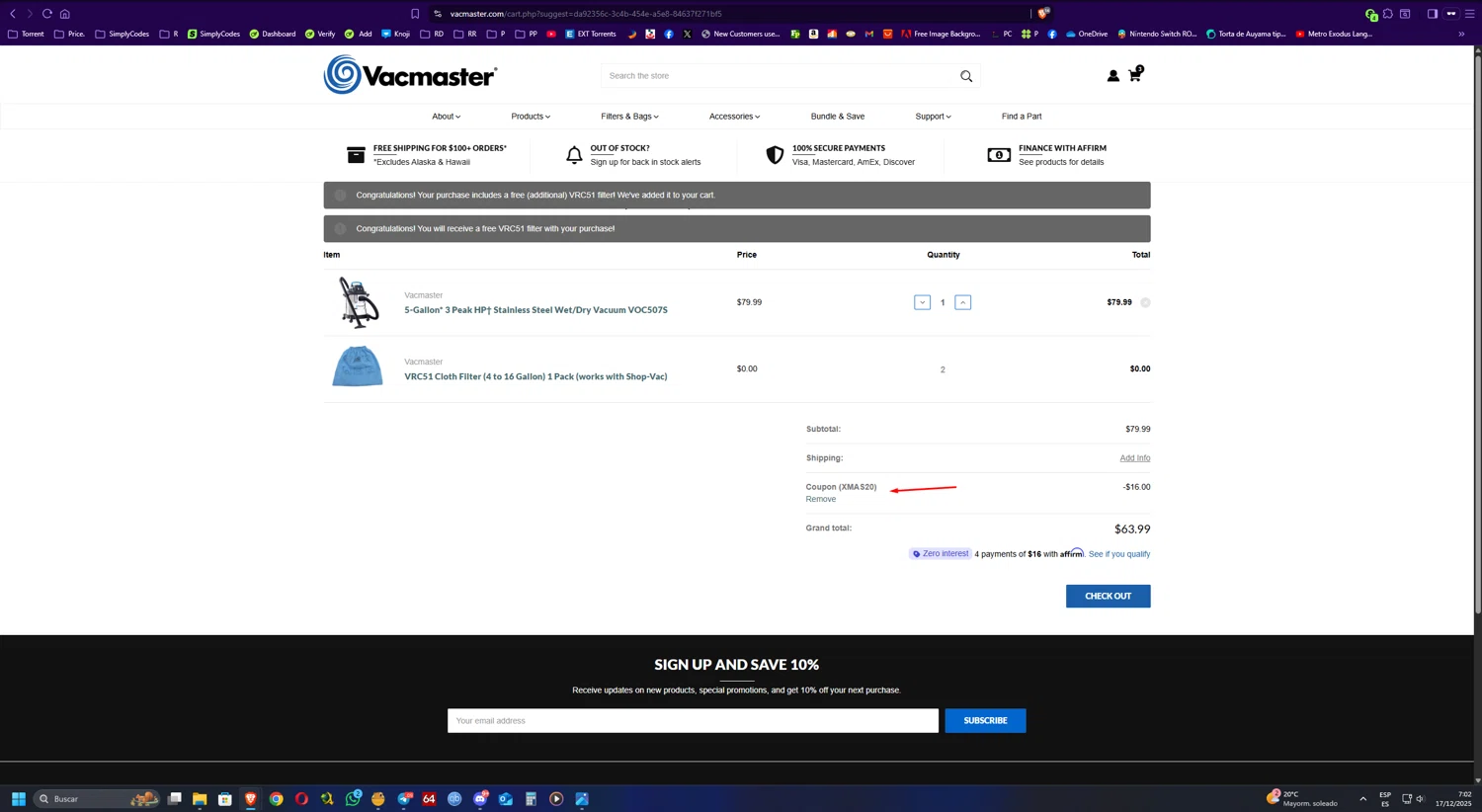Image resolution: width=1482 pixels, height=812 pixels.
Task: Expand the Filters & Bags menu
Action: [x=629, y=117]
